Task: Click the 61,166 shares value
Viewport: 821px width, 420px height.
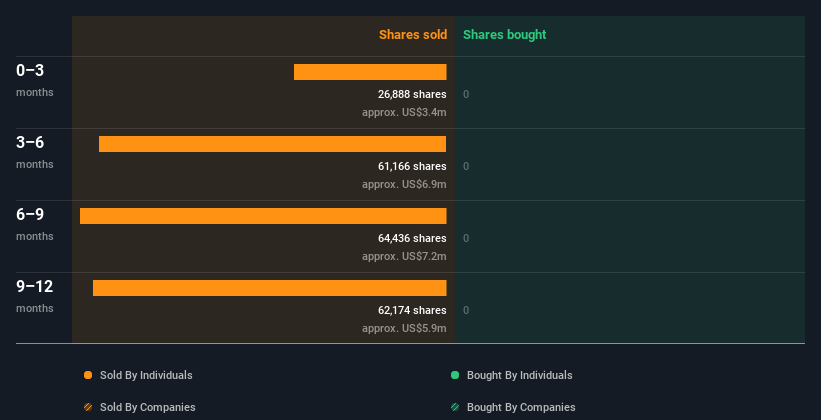Action: click(x=412, y=167)
